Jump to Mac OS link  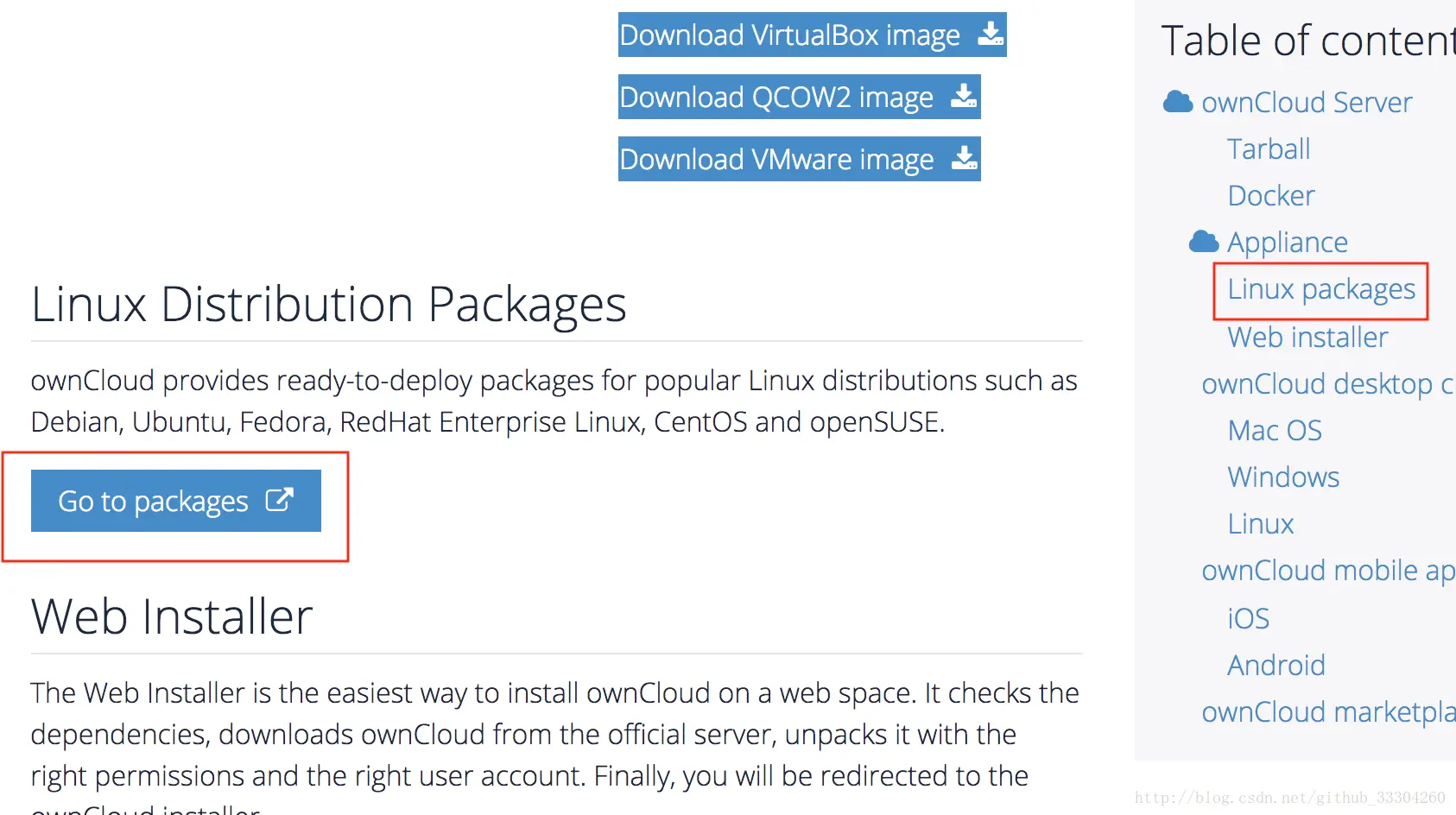pyautogui.click(x=1275, y=430)
